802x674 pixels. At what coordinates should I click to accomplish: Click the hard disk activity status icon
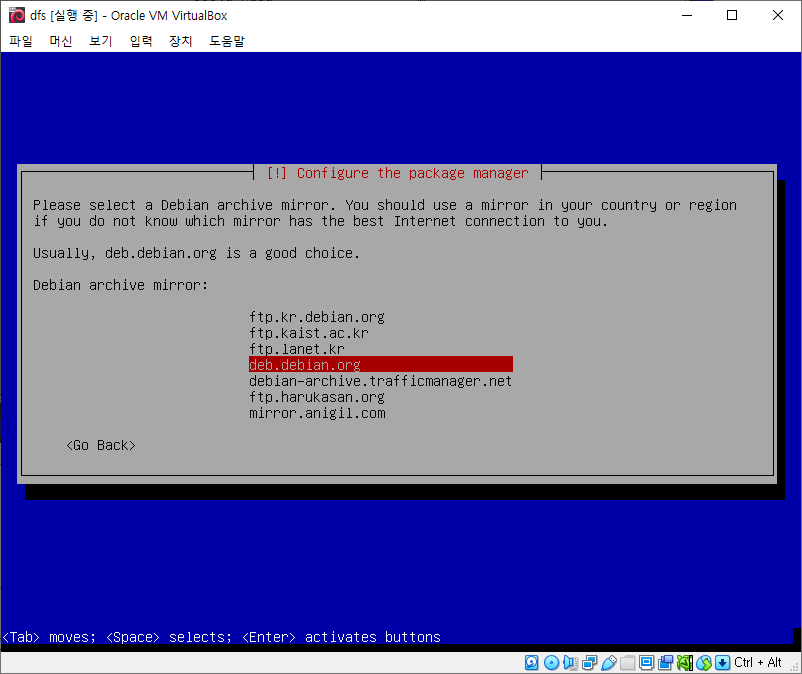[x=531, y=663]
